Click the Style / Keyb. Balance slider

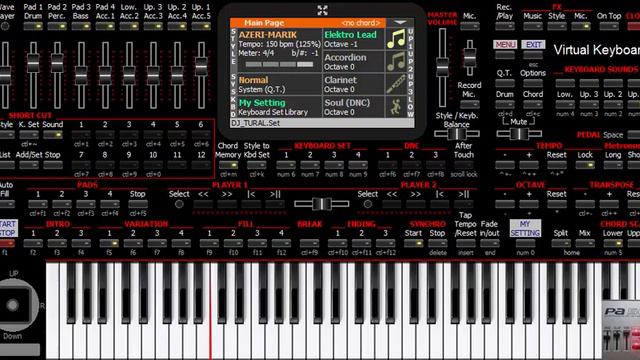(457, 133)
